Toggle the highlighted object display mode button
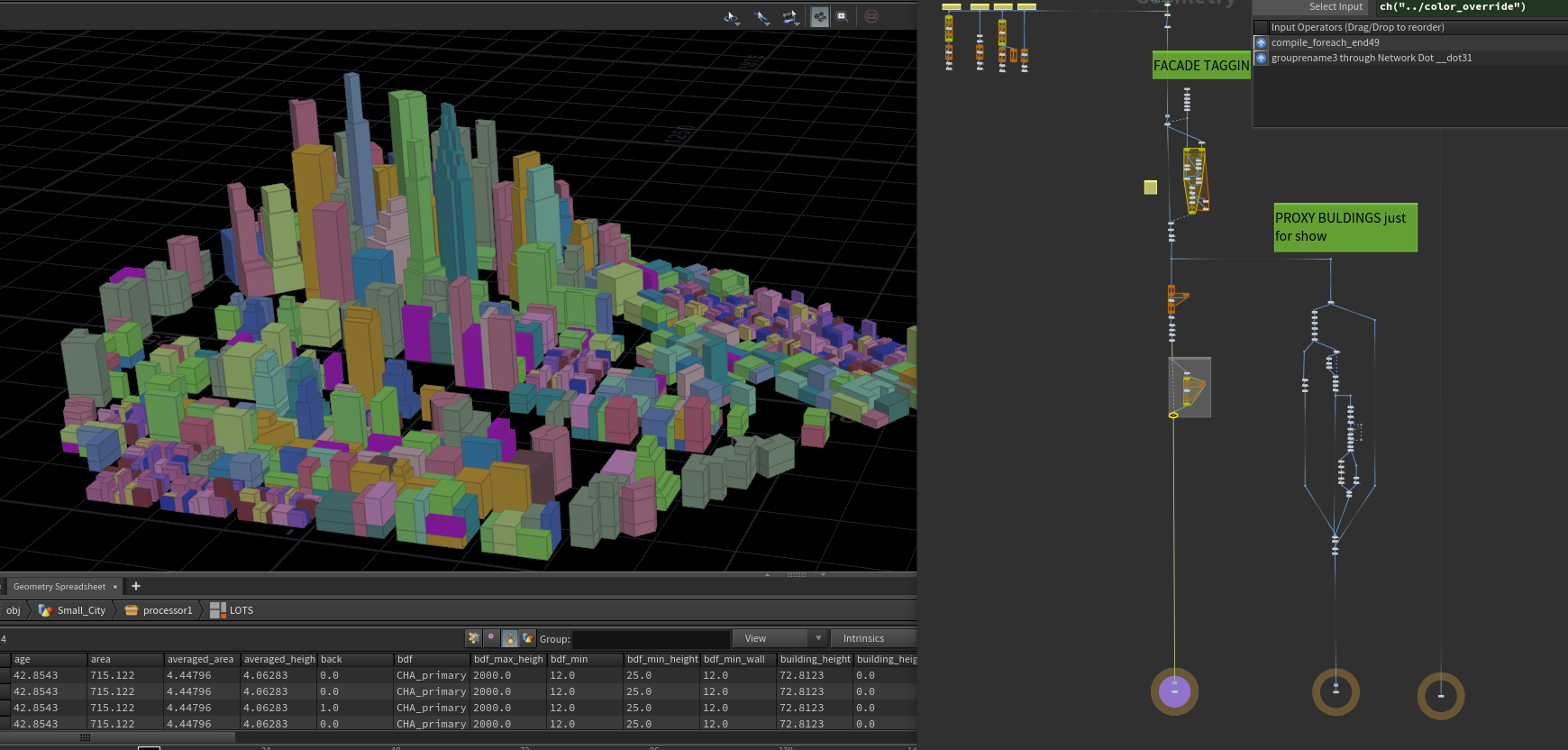Viewport: 1568px width, 750px height. pyautogui.click(x=819, y=16)
